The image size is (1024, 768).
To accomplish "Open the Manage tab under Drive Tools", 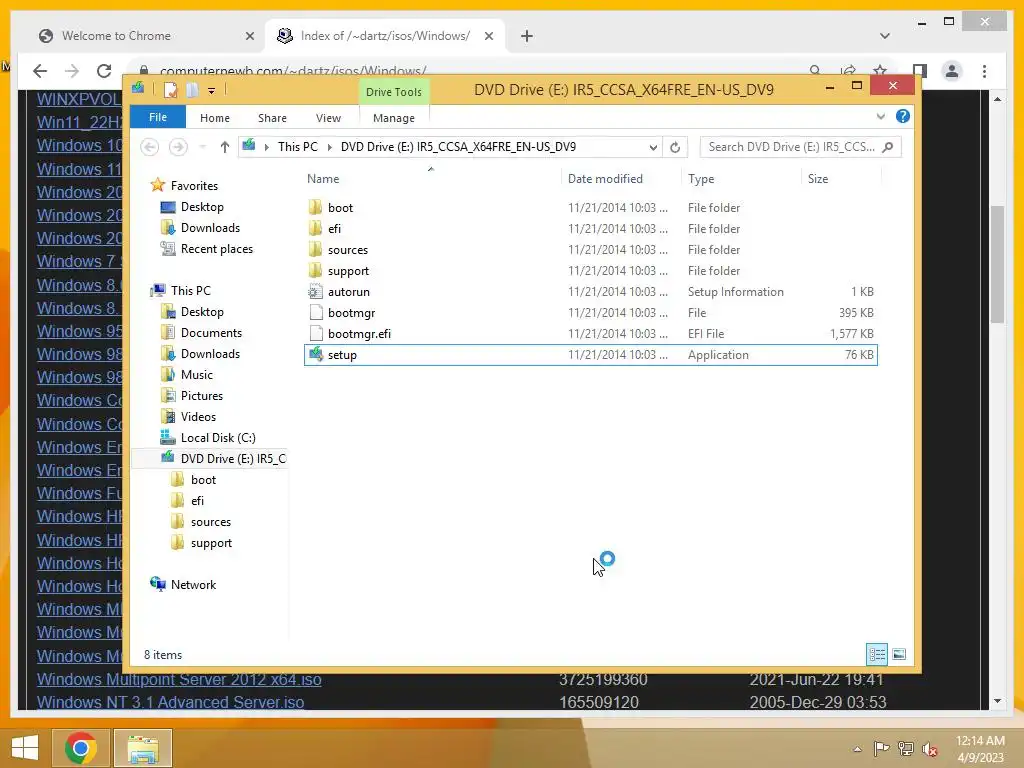I will (x=394, y=118).
